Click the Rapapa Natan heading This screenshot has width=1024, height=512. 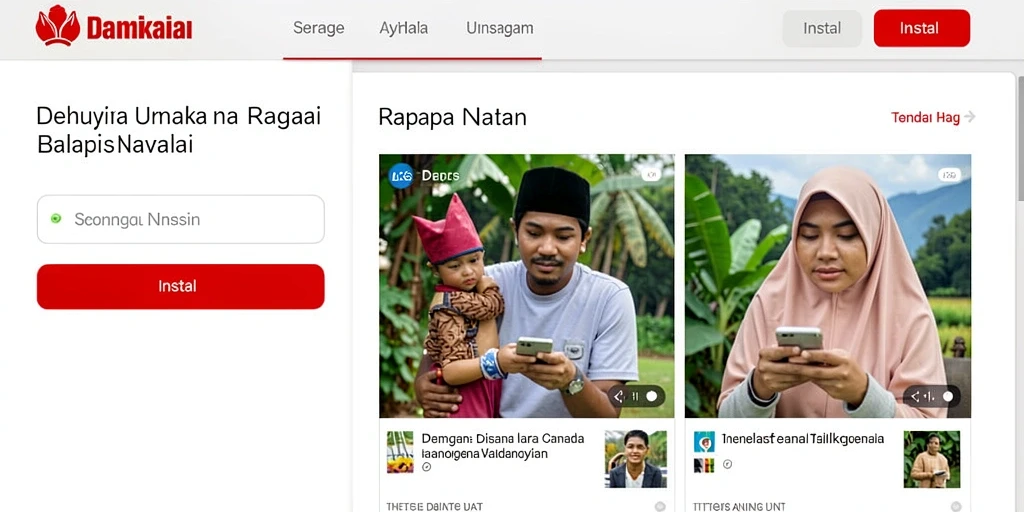coord(452,118)
